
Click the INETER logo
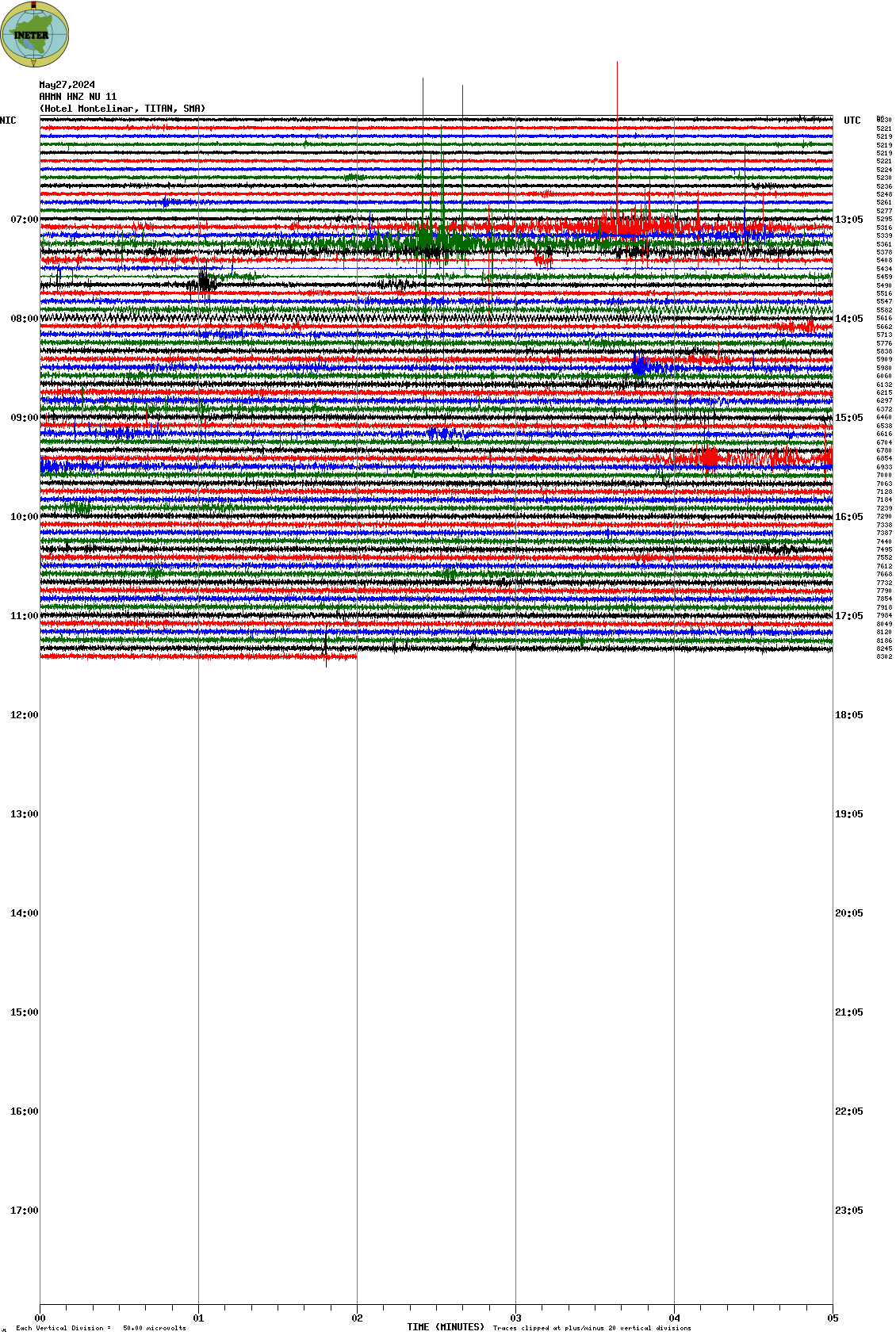click(35, 34)
